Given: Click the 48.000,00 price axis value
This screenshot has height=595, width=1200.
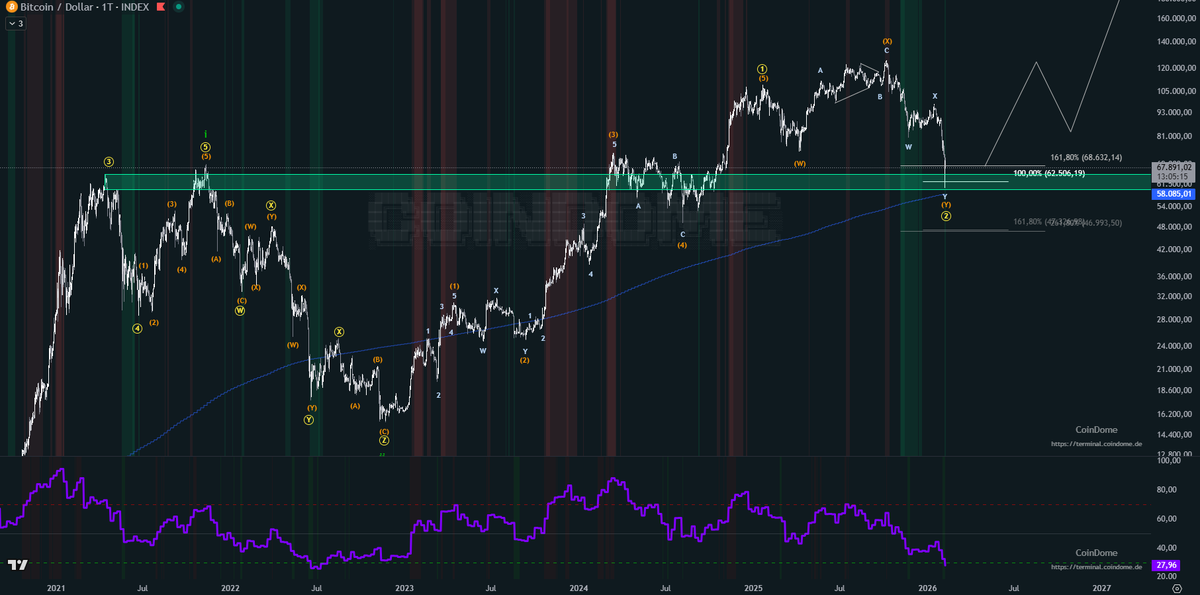Looking at the screenshot, I should point(1176,227).
